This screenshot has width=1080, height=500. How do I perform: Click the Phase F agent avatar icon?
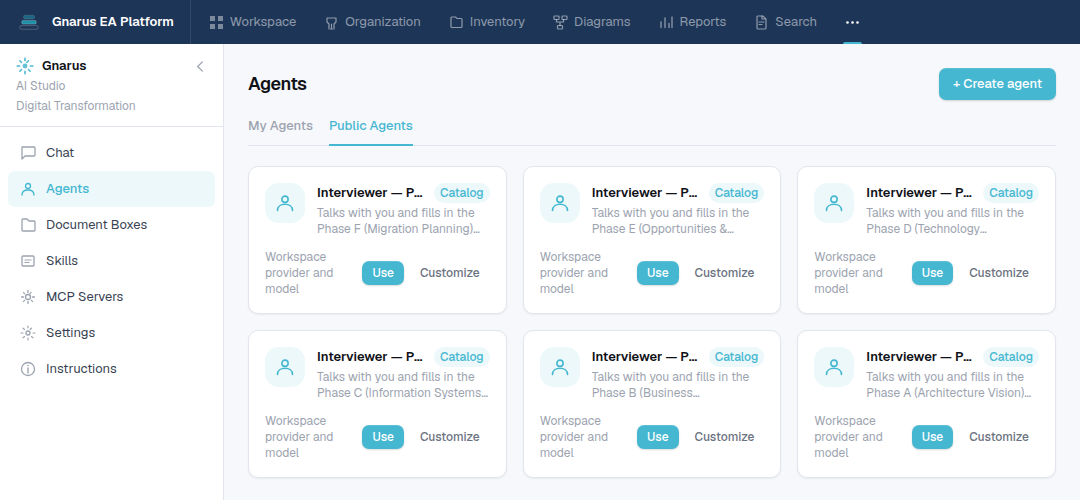coord(285,203)
